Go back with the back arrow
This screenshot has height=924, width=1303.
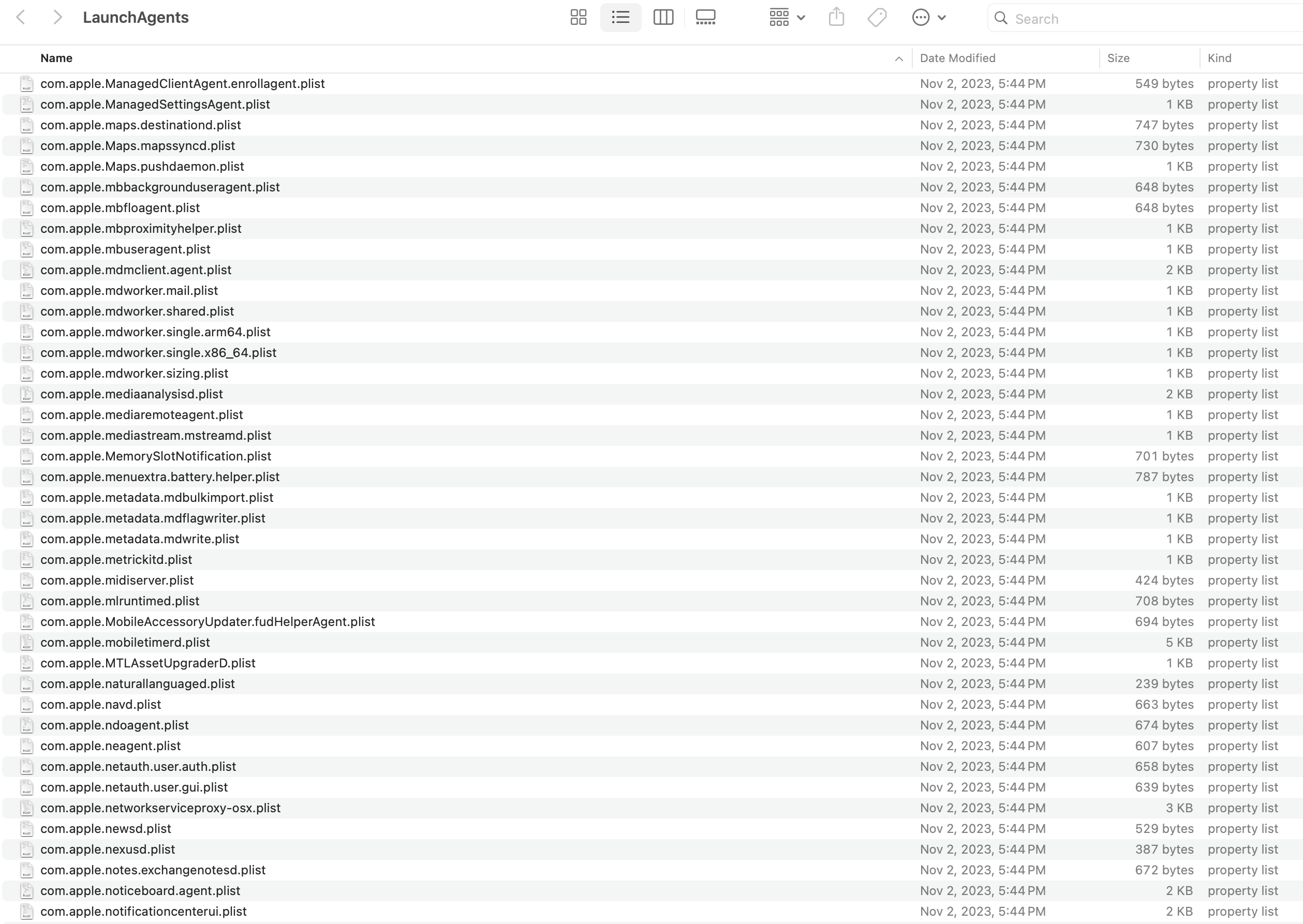pyautogui.click(x=21, y=18)
